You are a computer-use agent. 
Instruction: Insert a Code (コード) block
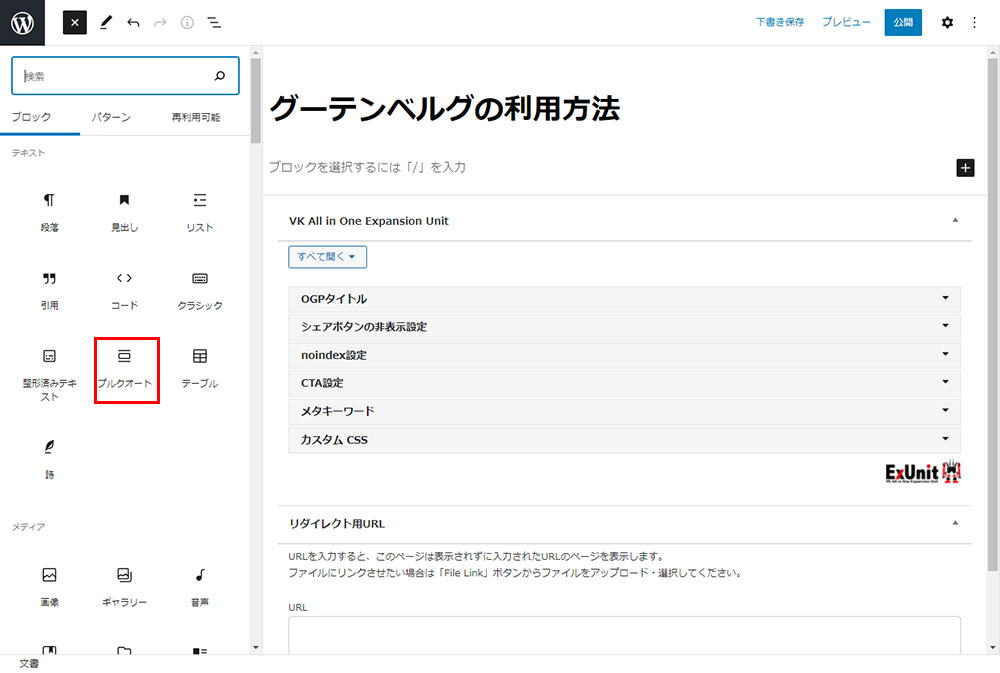125,290
